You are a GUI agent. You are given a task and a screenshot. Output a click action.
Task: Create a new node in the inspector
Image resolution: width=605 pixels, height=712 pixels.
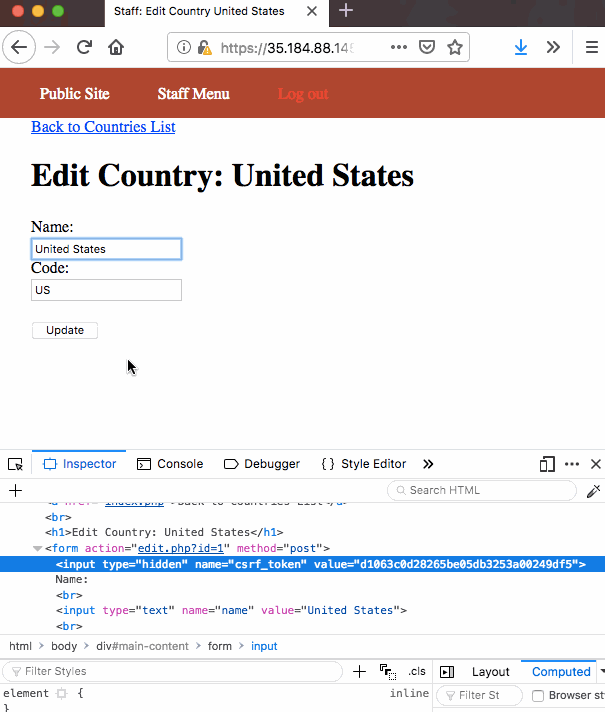point(15,490)
